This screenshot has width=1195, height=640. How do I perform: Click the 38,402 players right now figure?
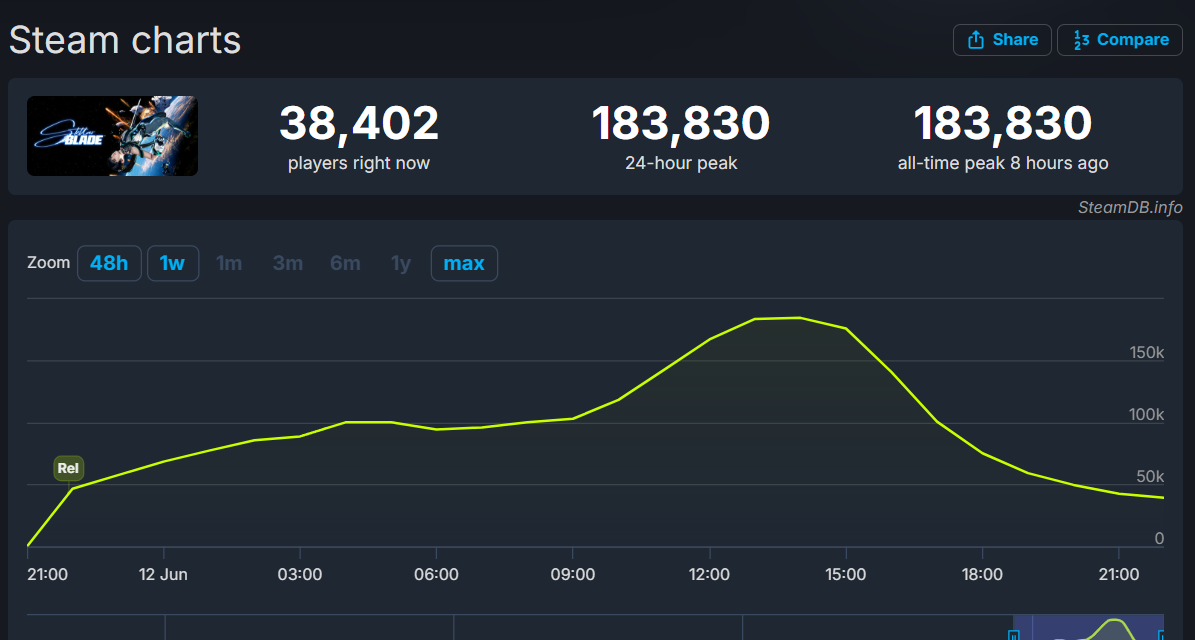[359, 123]
